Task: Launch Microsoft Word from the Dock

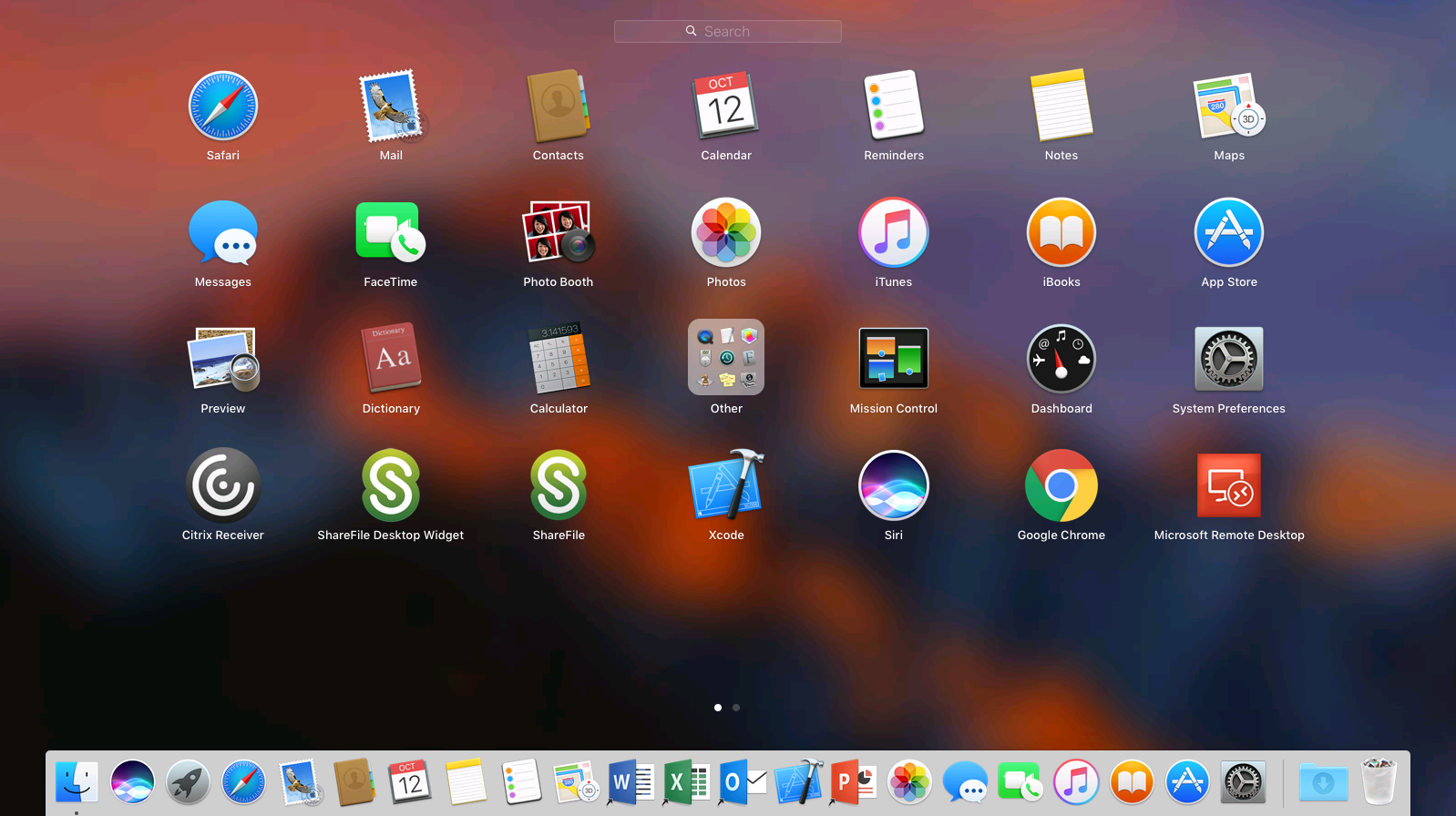Action: pyautogui.click(x=631, y=782)
